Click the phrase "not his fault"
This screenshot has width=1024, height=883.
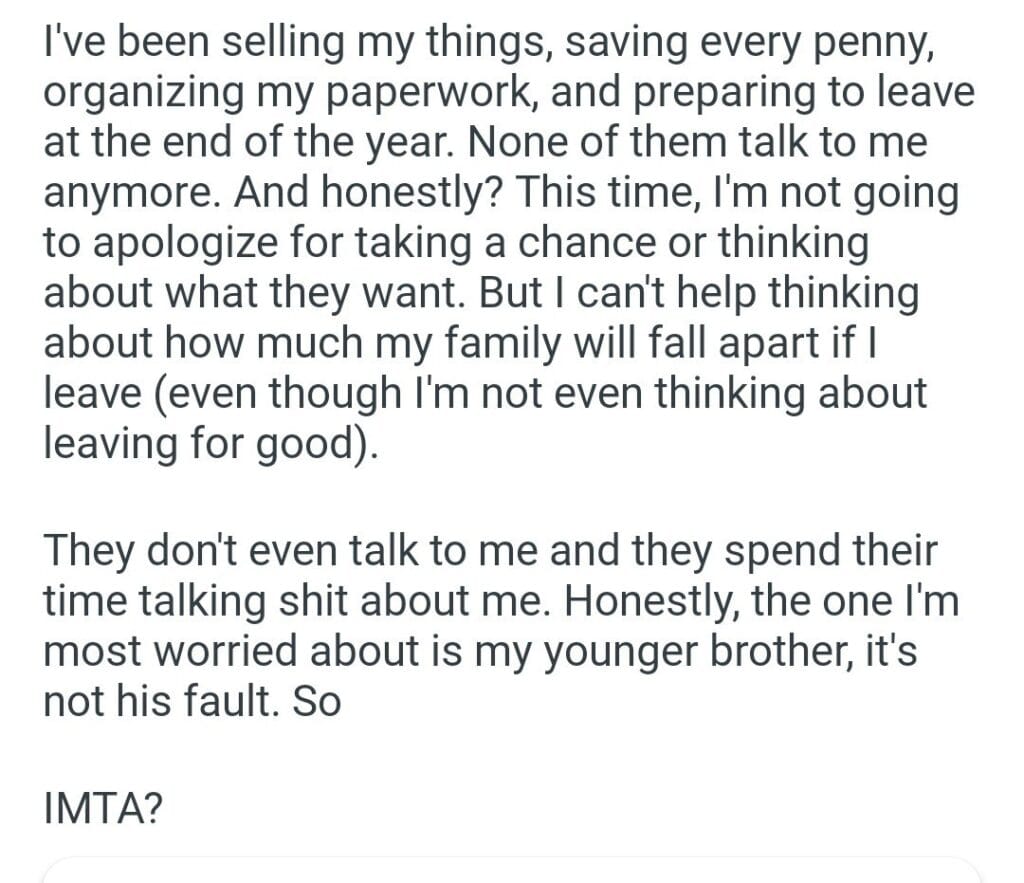pyautogui.click(x=158, y=700)
